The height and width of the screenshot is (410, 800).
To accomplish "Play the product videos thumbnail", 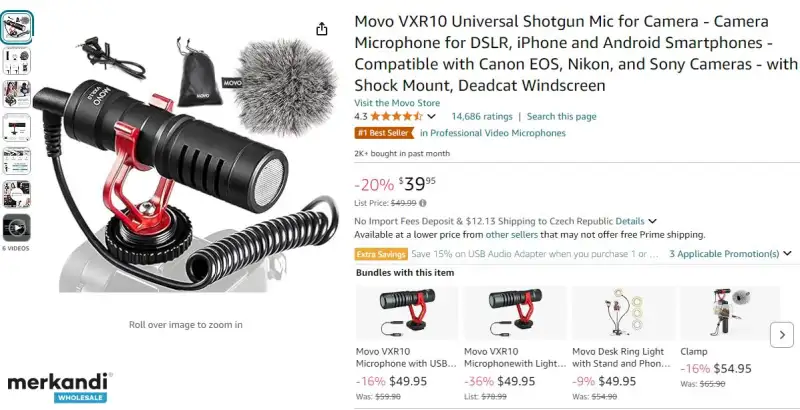I will 16,227.
